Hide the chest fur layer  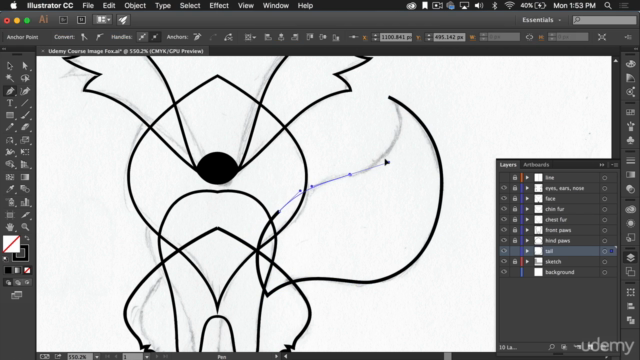tap(504, 220)
